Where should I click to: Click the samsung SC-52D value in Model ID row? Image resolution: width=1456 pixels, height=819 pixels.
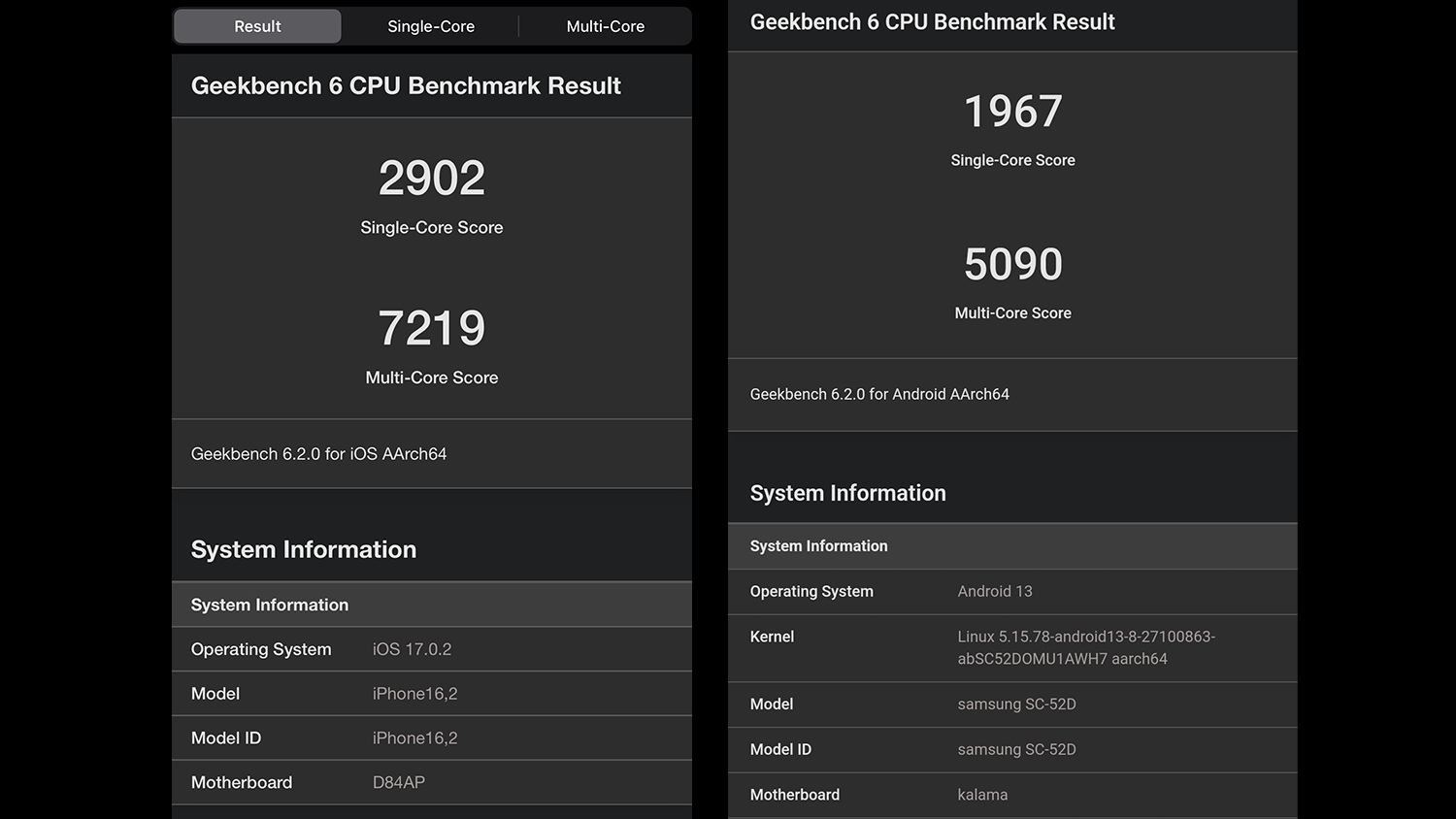point(1016,749)
